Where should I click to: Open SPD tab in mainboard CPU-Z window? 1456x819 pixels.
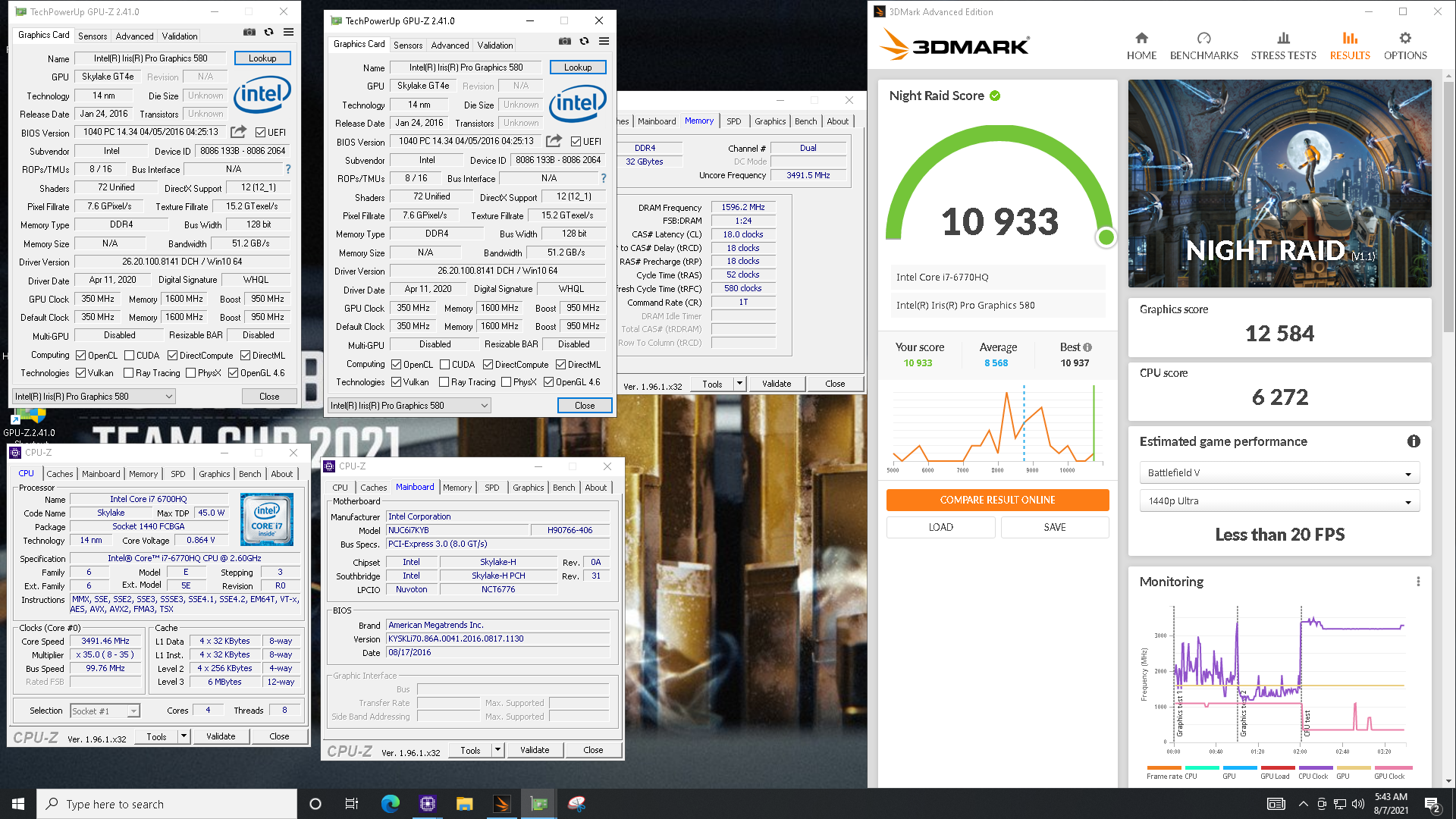491,488
